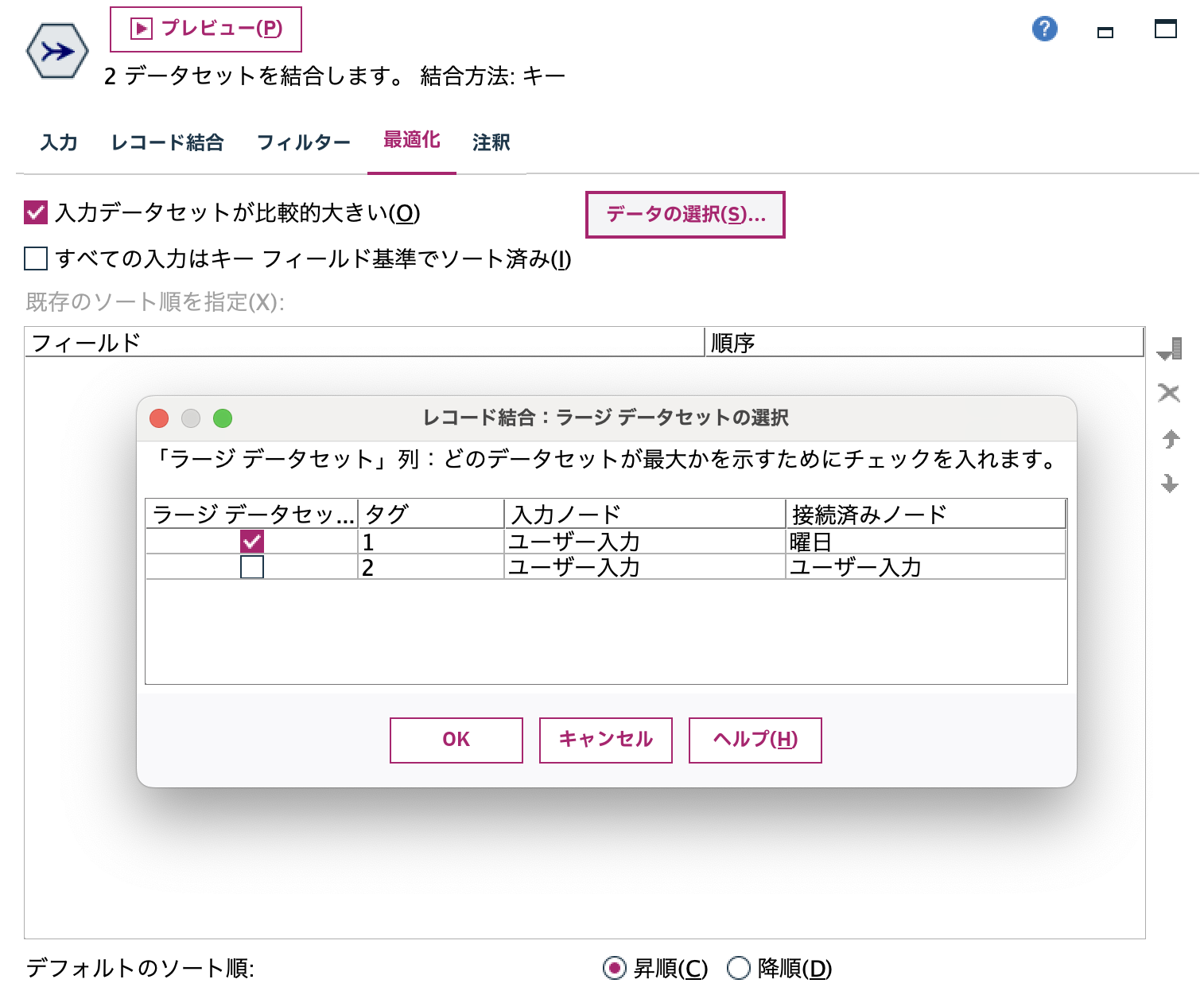Screen dimensions: 1204x991
Task: Switch to the 注釈 tab
Action: click(x=490, y=142)
